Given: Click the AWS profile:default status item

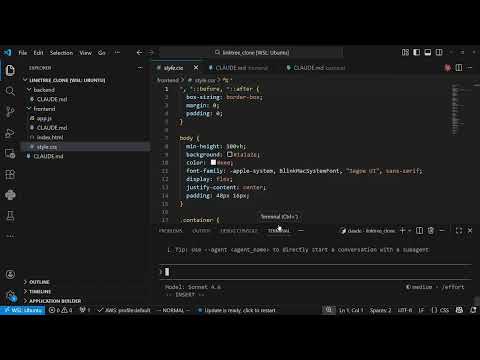Looking at the screenshot, I should [124, 310].
